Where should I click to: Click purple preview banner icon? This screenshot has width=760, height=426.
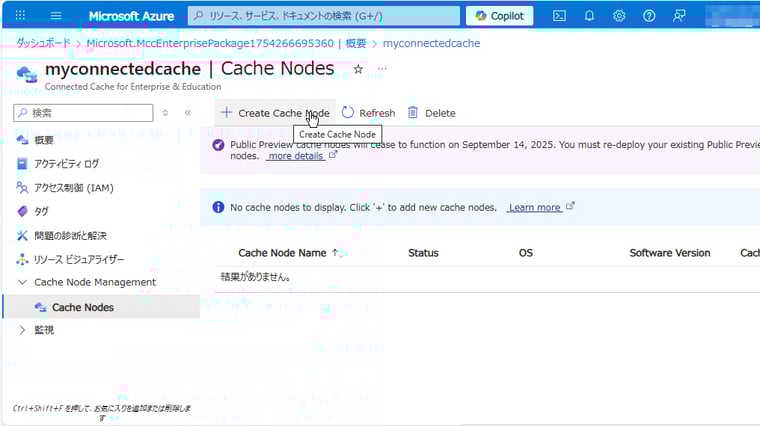(x=218, y=144)
